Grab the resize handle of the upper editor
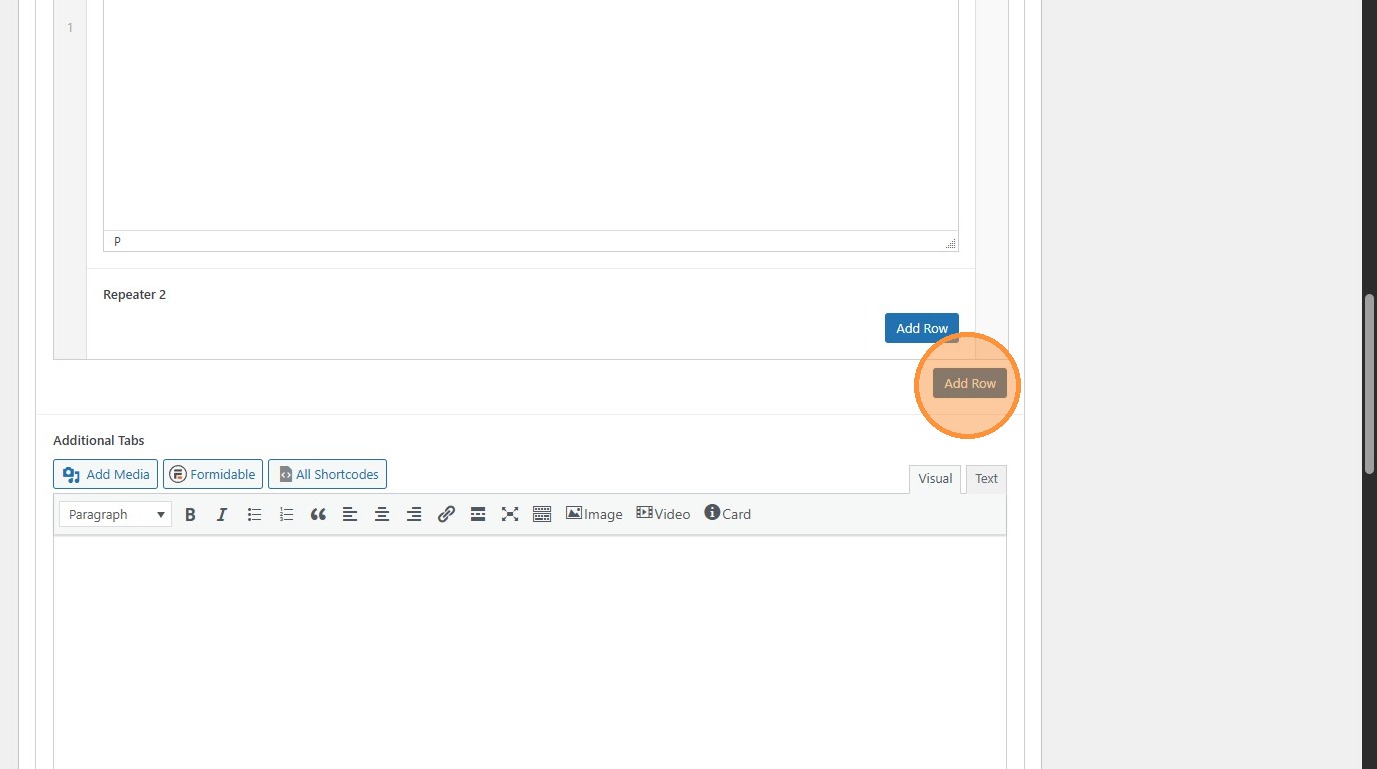The image size is (1377, 769). 950,243
